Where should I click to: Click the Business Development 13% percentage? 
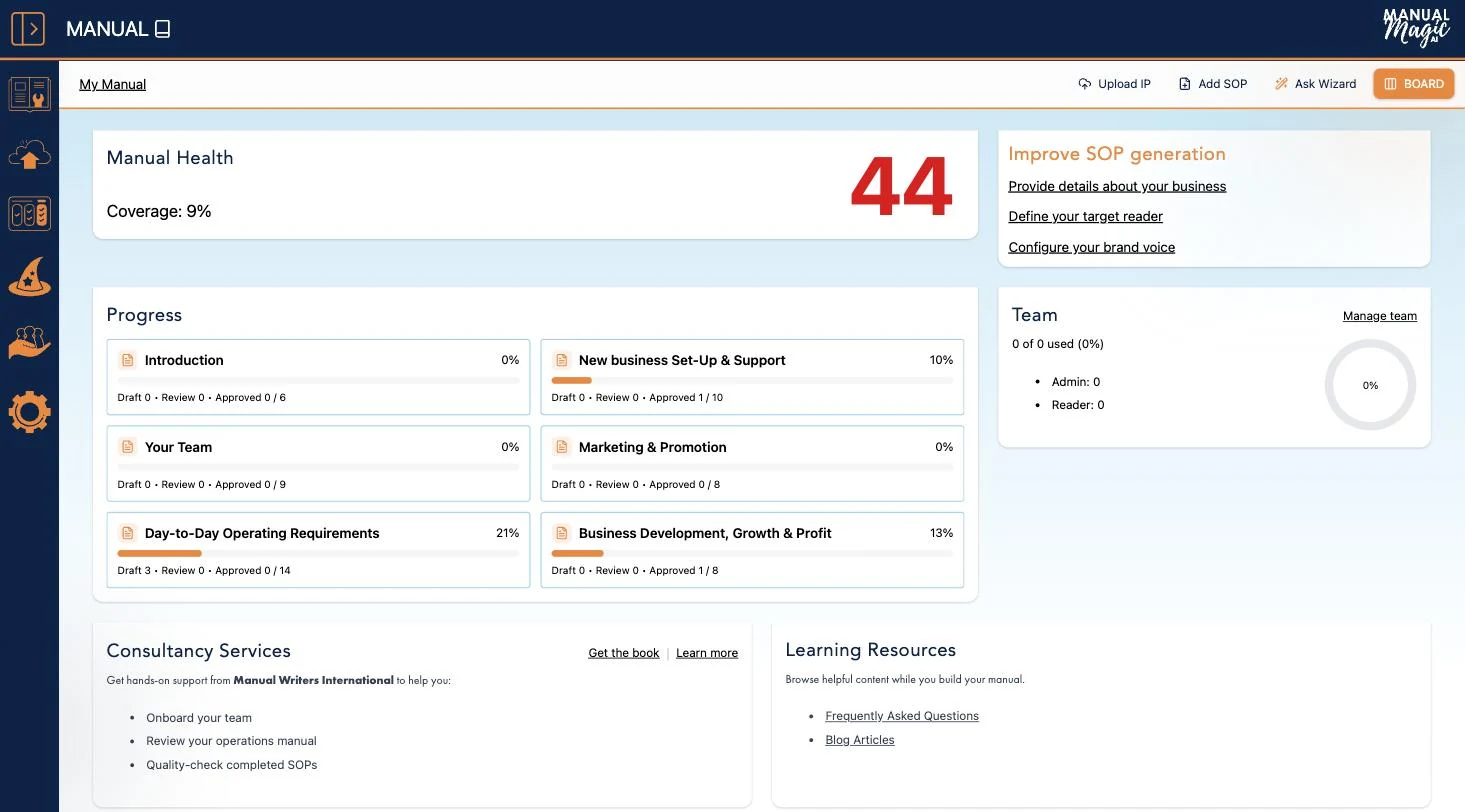pyautogui.click(x=941, y=533)
